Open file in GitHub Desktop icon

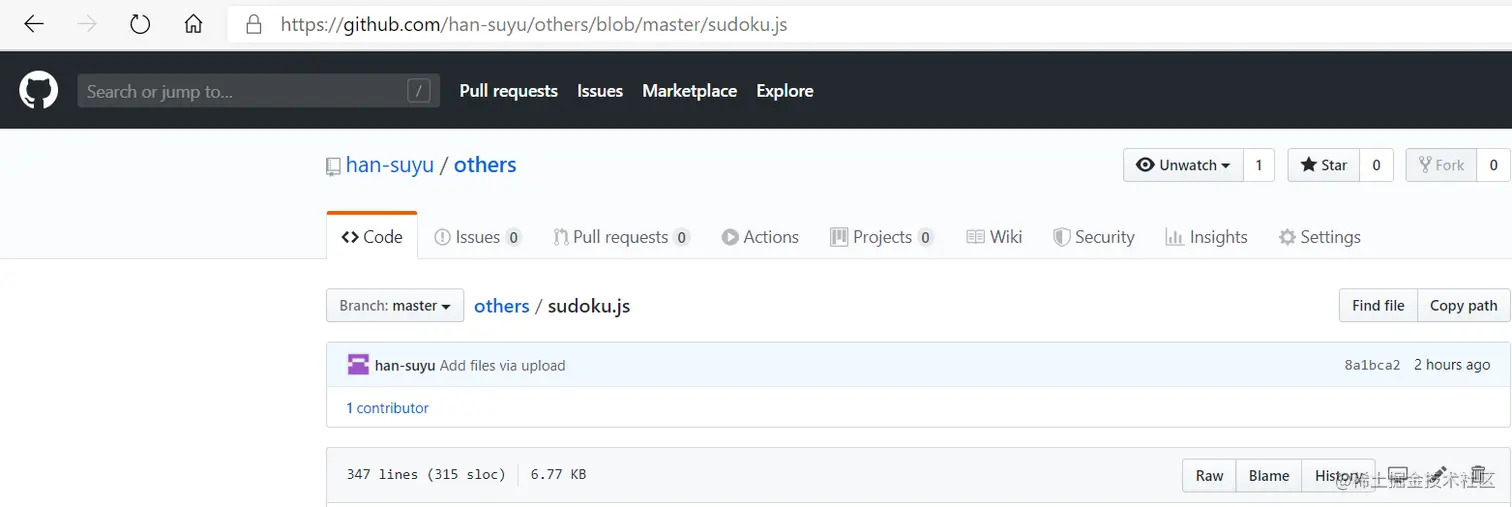coord(1398,476)
